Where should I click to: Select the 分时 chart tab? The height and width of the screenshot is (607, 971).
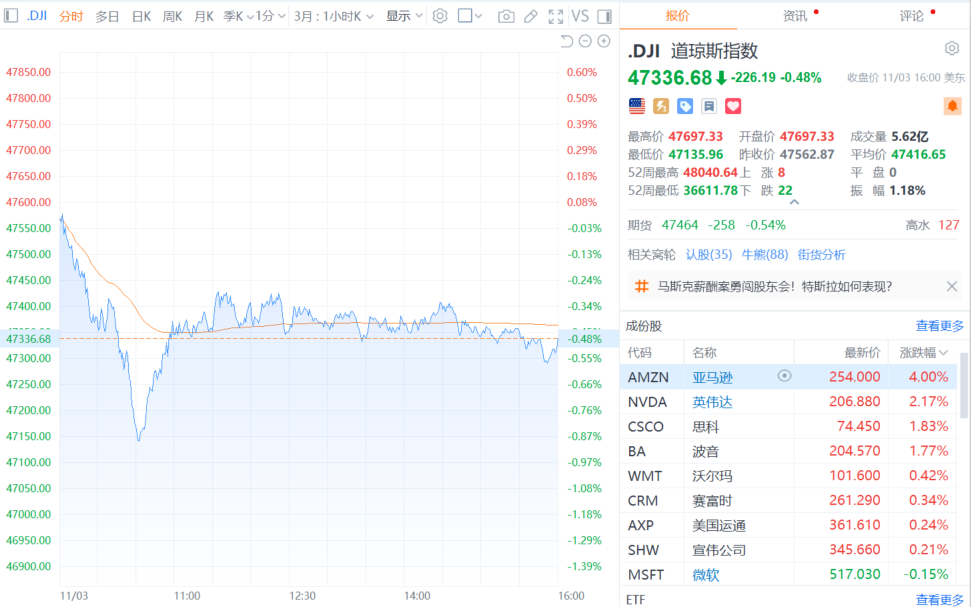[71, 16]
